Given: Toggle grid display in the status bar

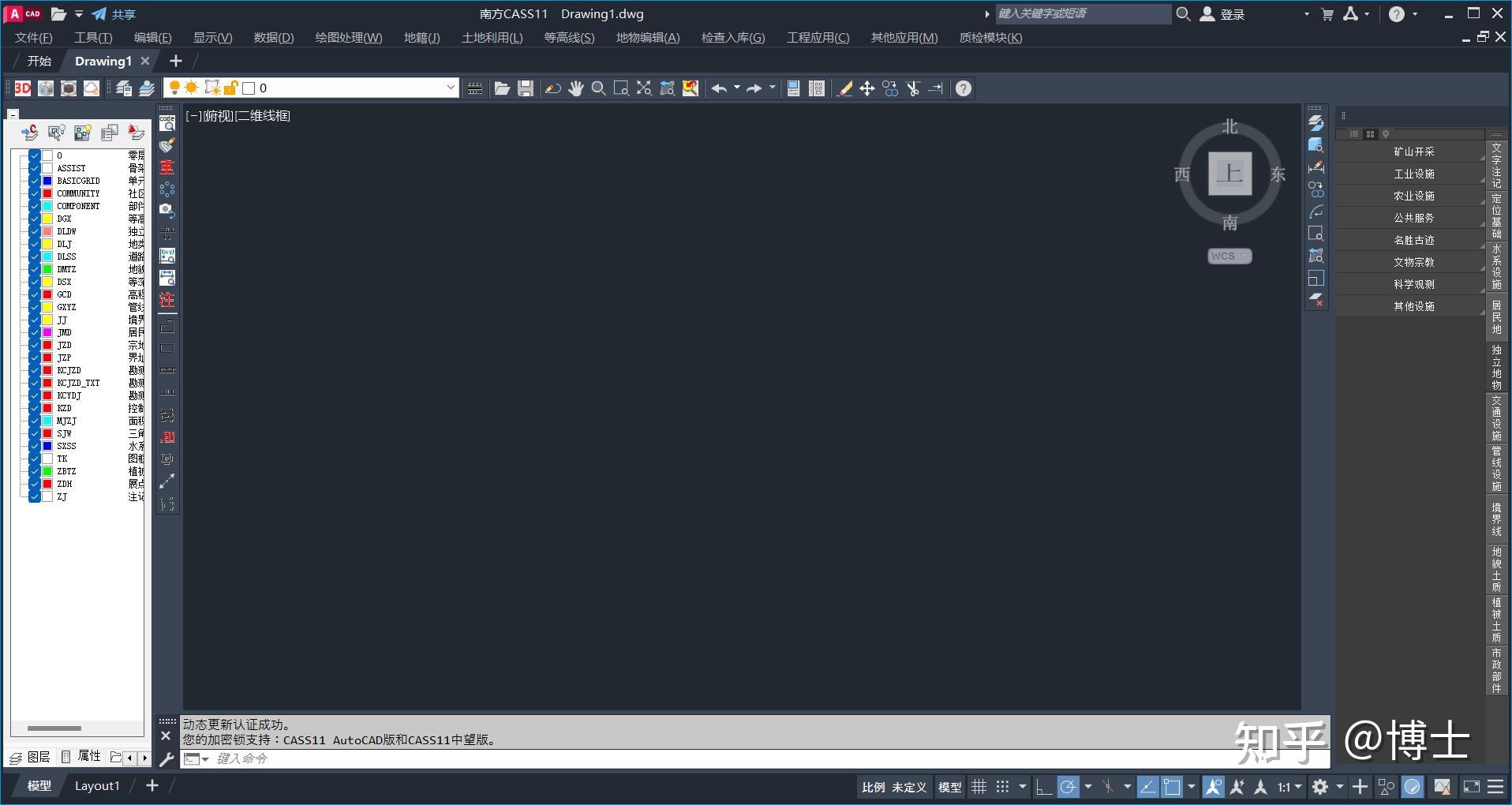Looking at the screenshot, I should (x=979, y=786).
